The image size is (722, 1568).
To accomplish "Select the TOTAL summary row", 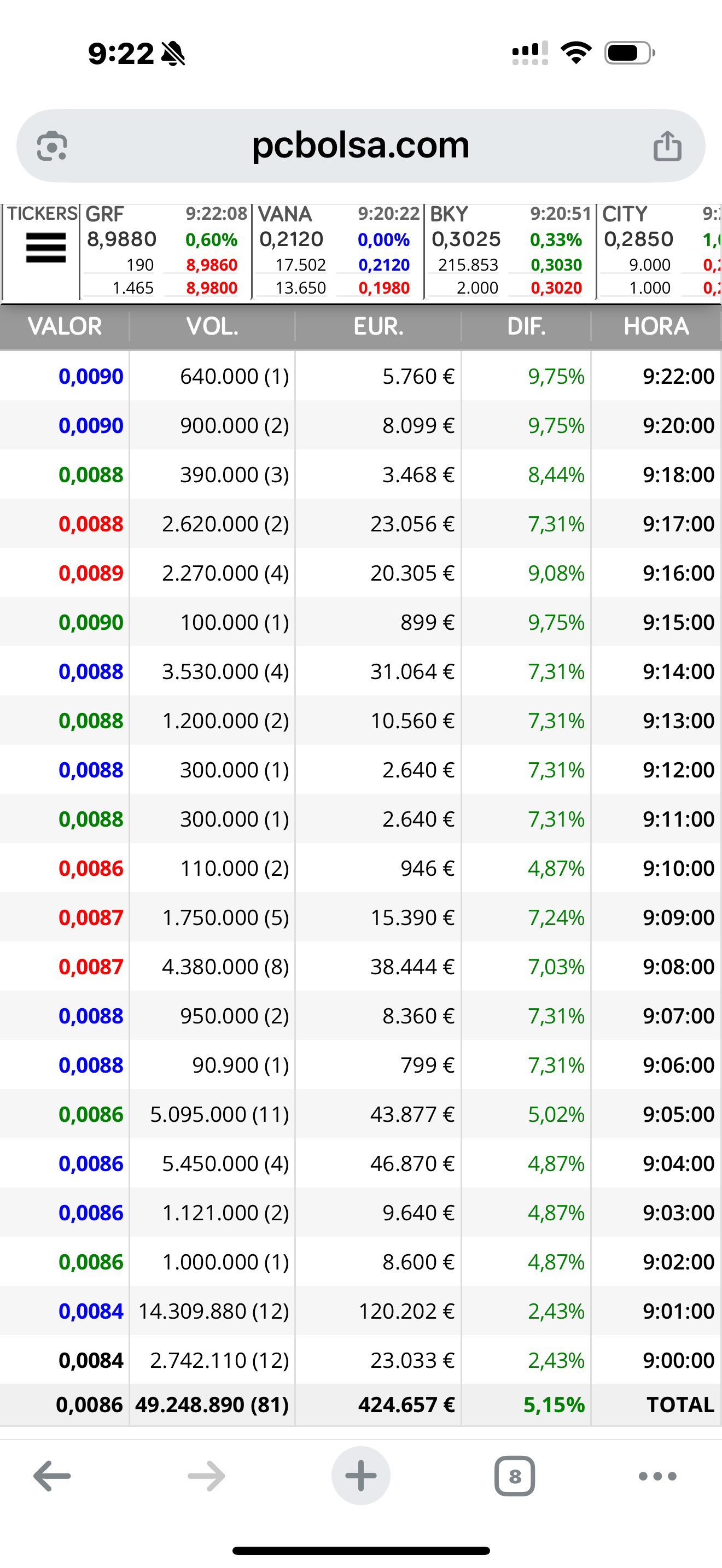I will click(x=361, y=1405).
